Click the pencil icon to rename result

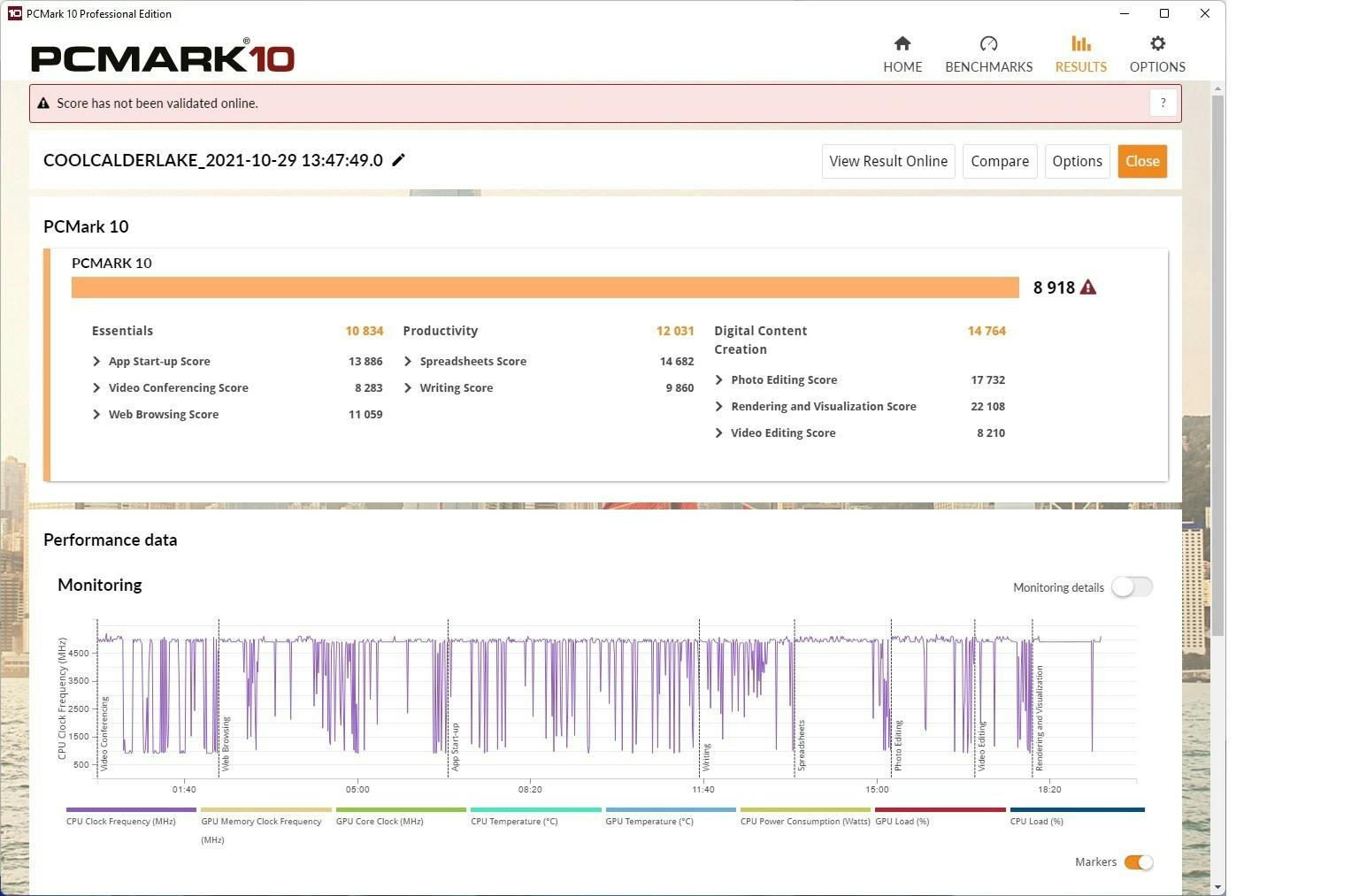point(399,160)
